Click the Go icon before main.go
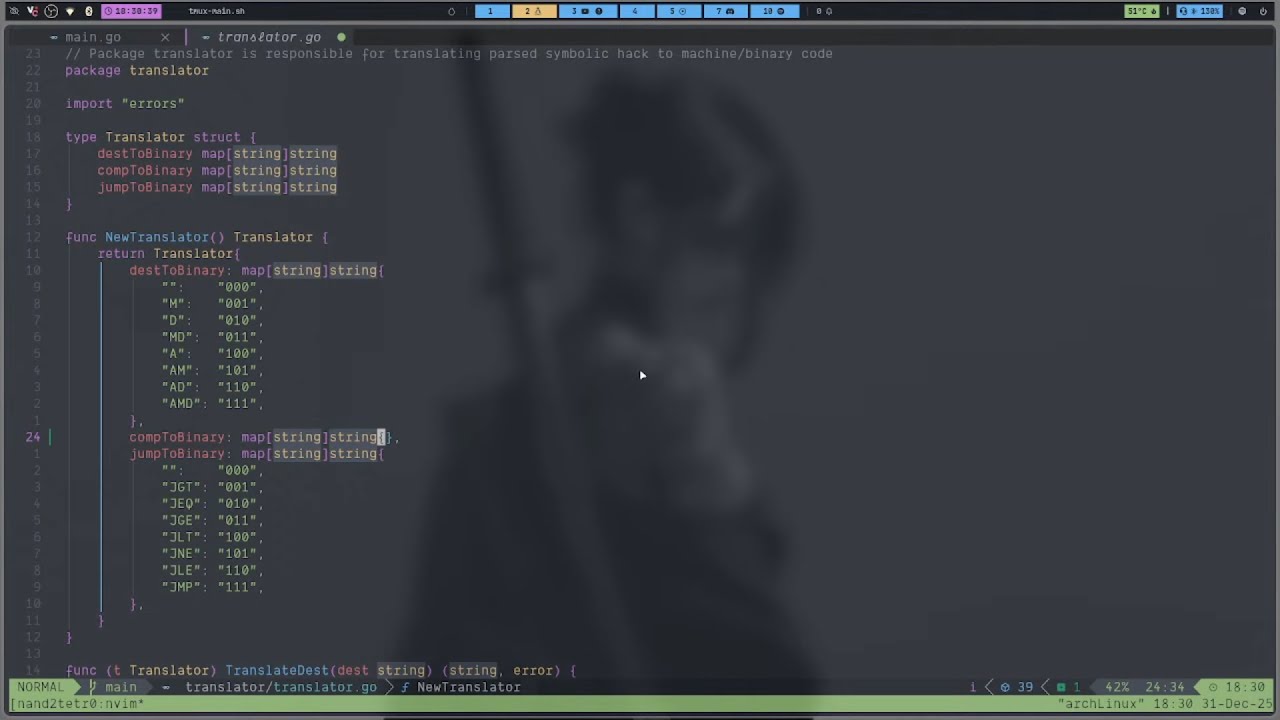The height and width of the screenshot is (720, 1280). pos(54,37)
